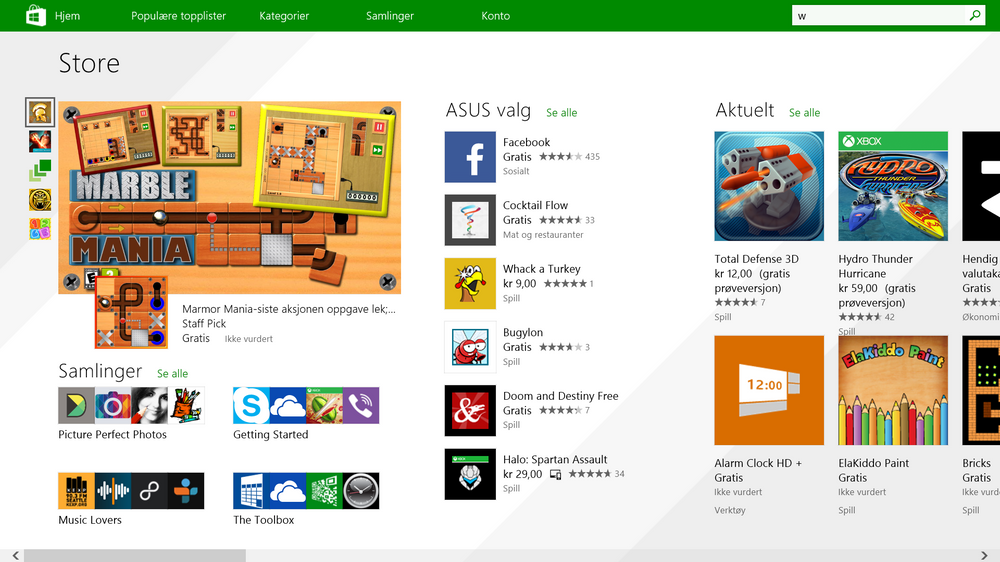The width and height of the screenshot is (1000, 562).
Task: Click the 'Total Defense 3D' title text
Action: (x=756, y=259)
